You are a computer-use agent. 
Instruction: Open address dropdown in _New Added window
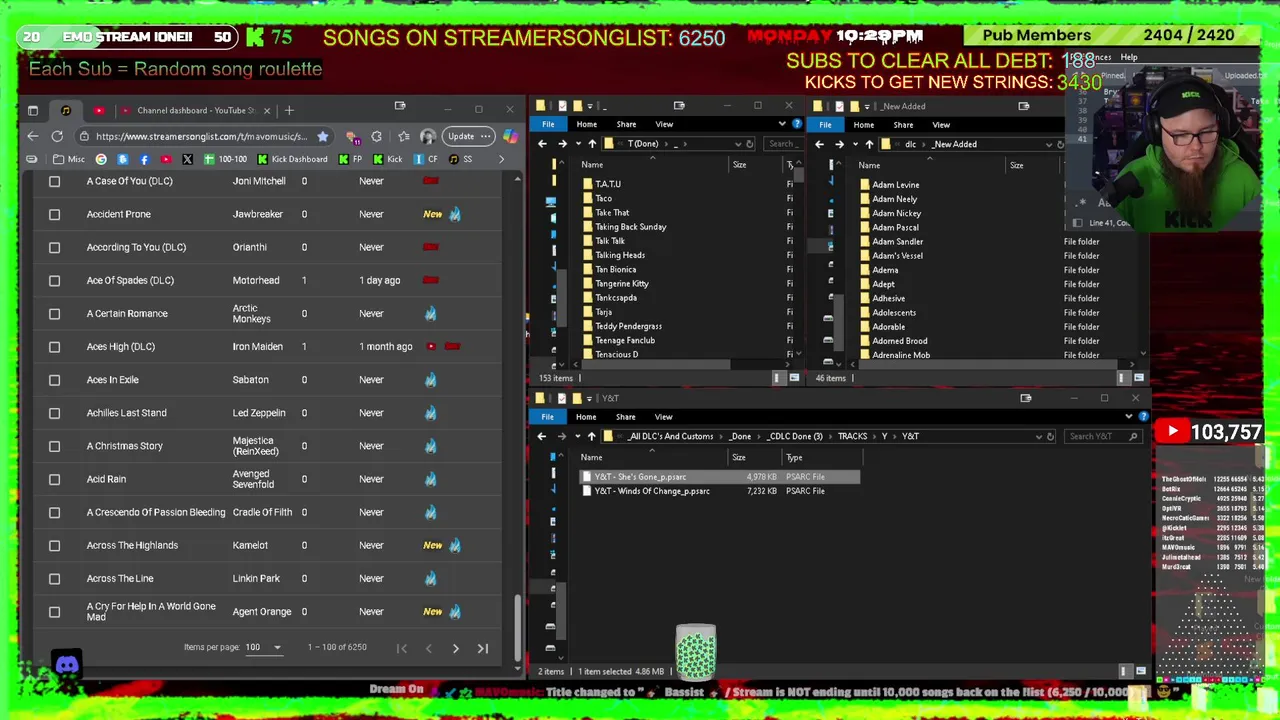coord(1049,144)
